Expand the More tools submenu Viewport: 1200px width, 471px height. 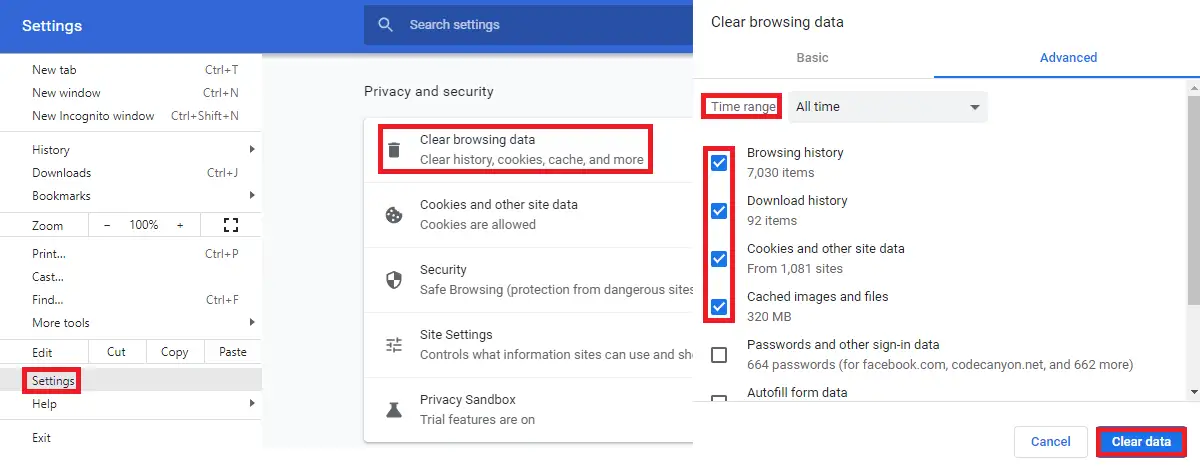[131, 323]
